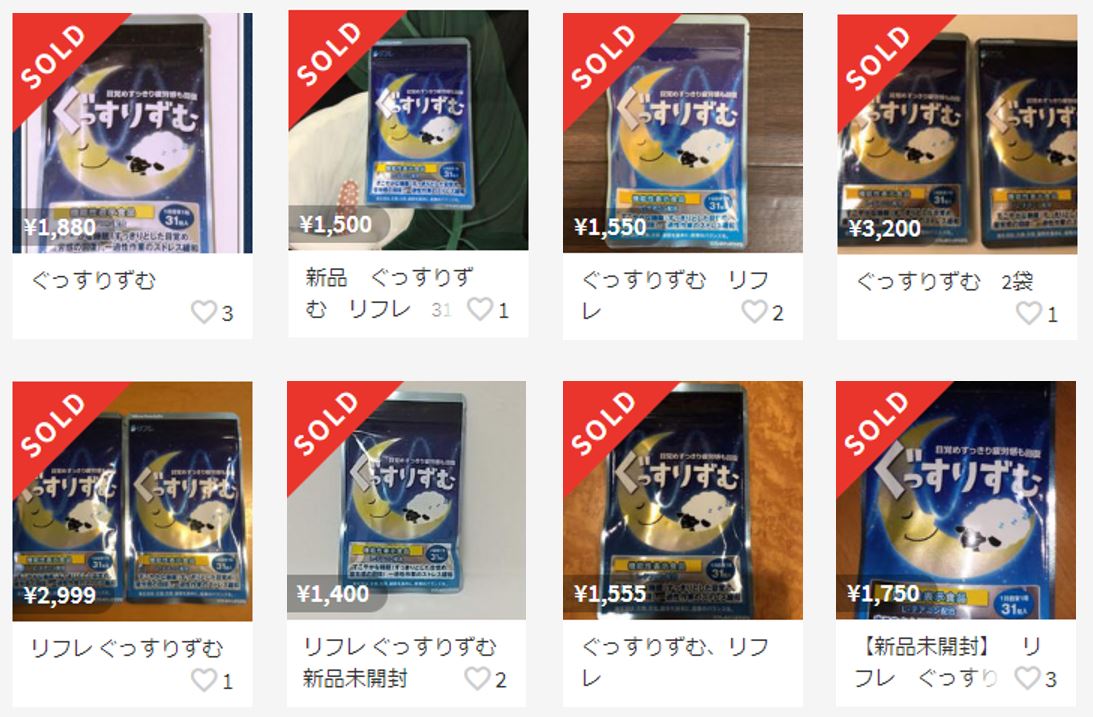
Task: View the ¥1,555 product image
Action: pos(683,500)
